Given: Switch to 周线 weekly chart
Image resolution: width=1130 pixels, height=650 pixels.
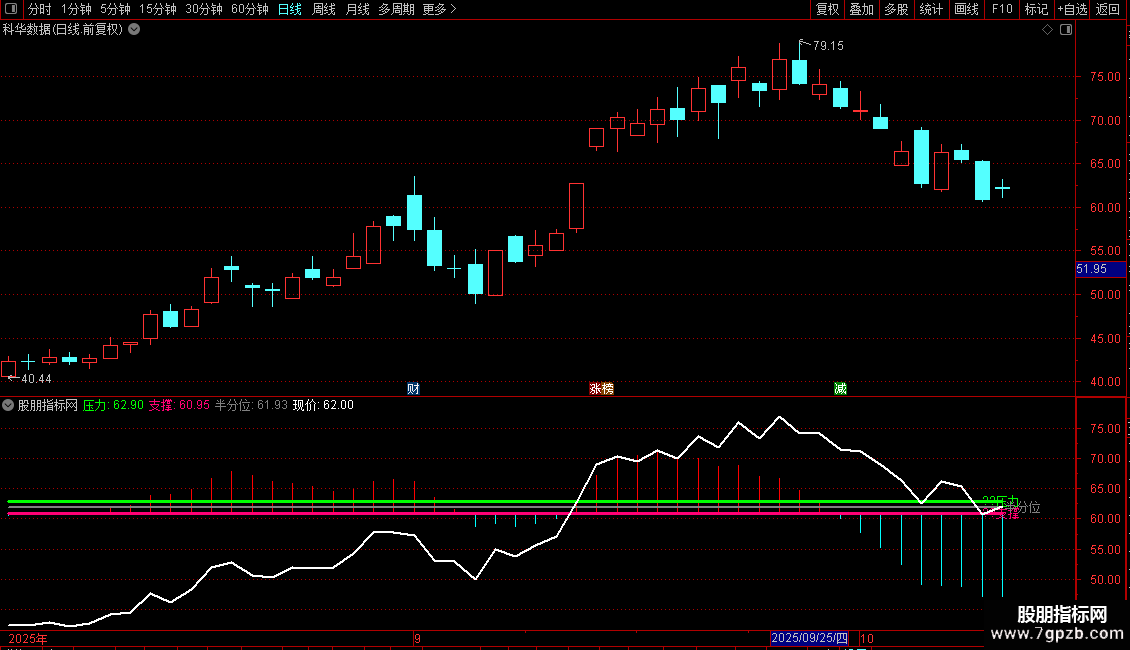Looking at the screenshot, I should 324,9.
